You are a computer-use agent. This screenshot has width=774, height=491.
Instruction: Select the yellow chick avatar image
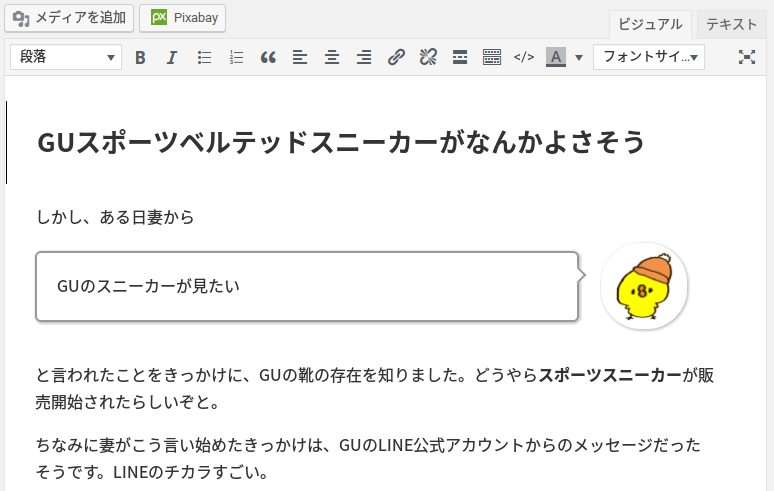coord(644,286)
